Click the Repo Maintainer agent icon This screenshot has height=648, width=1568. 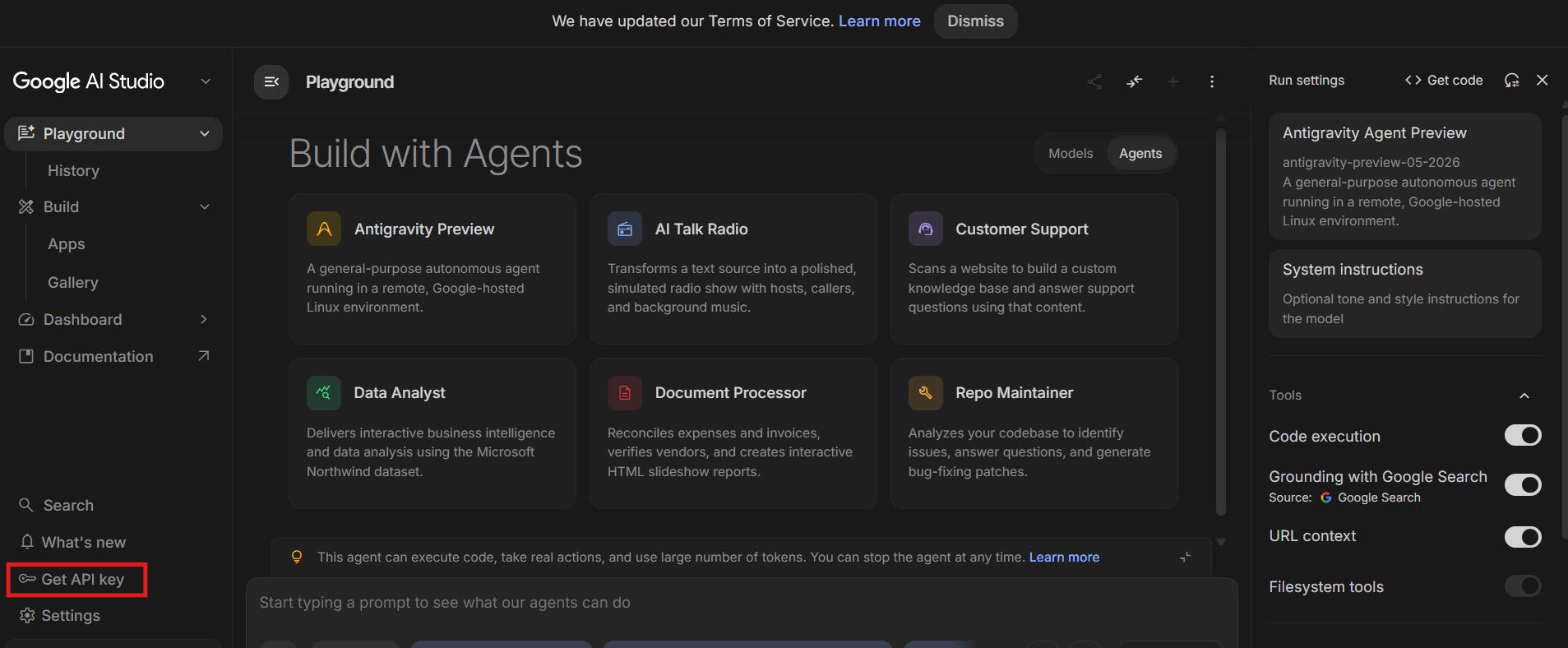coord(926,393)
